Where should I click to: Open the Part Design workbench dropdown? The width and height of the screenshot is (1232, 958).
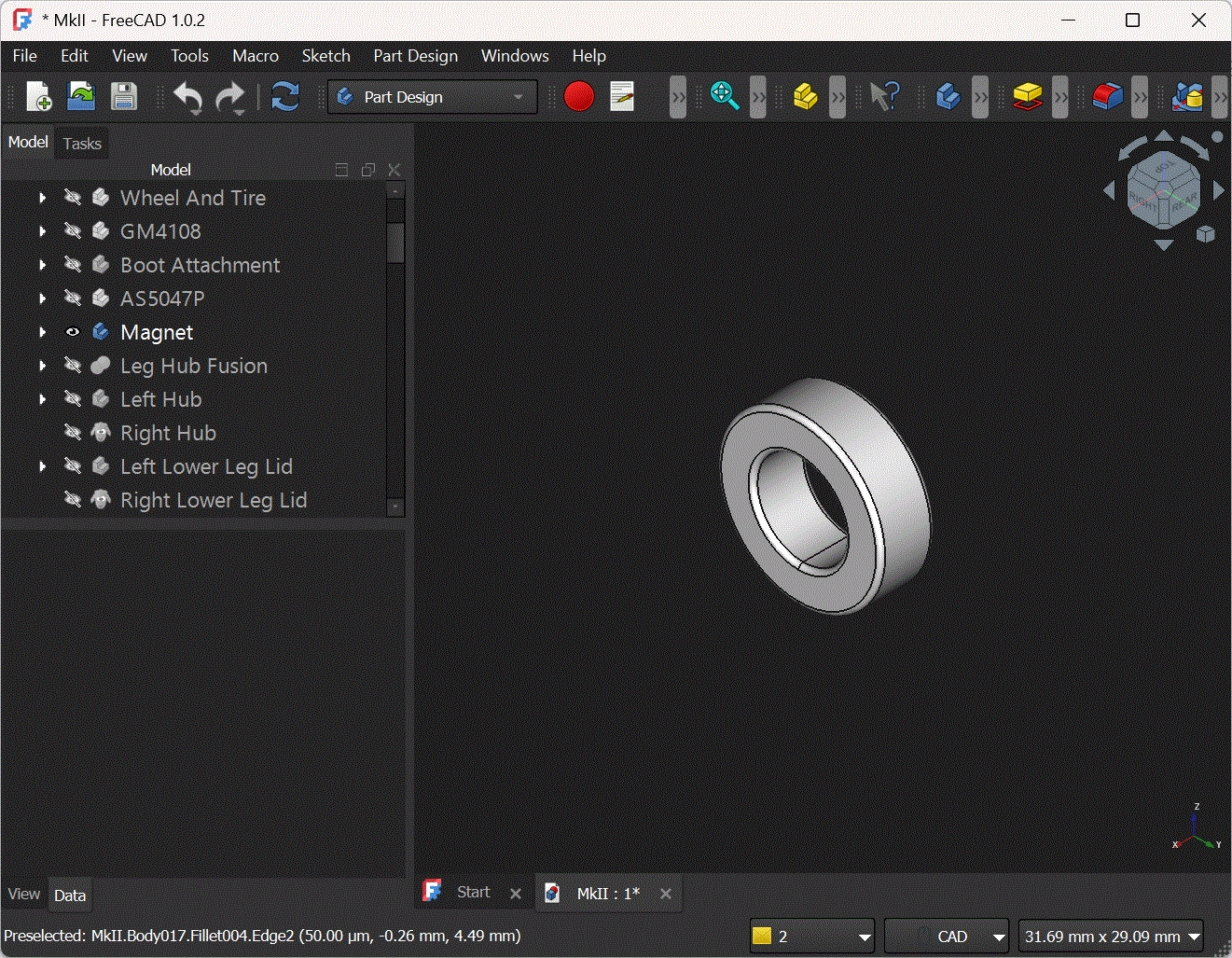pos(433,97)
